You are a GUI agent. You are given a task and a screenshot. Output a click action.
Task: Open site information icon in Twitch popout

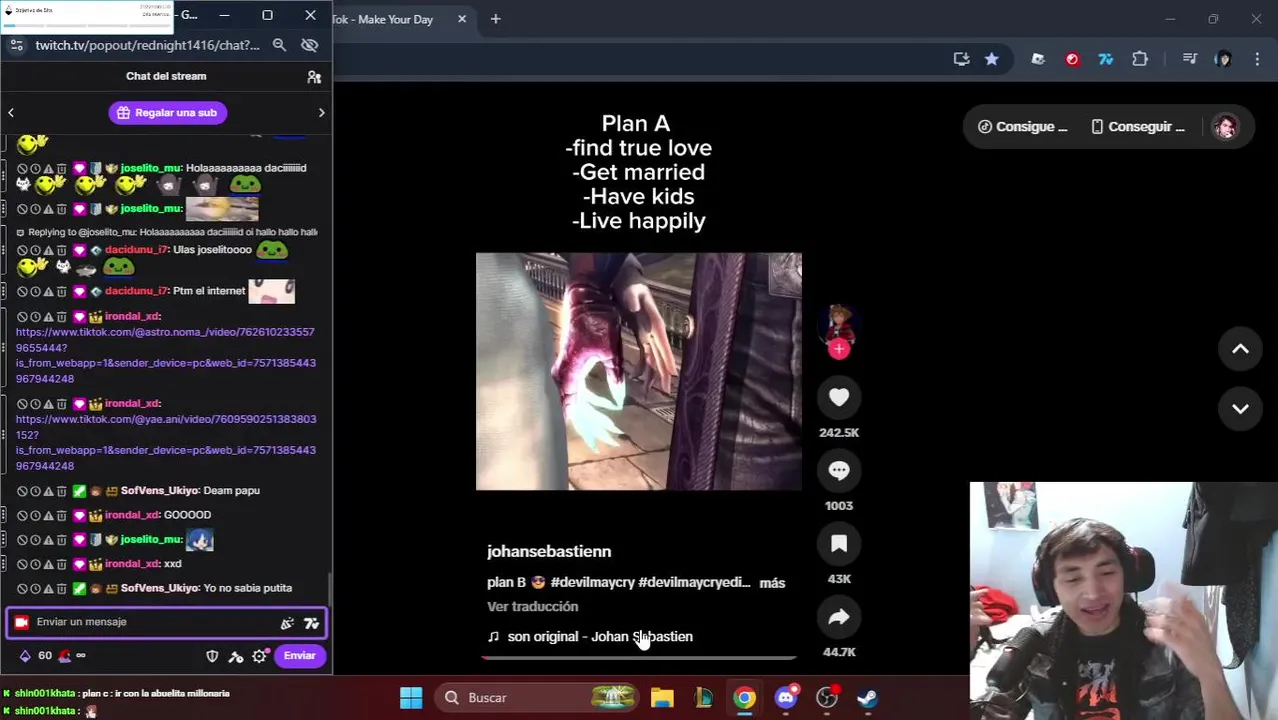coord(16,45)
